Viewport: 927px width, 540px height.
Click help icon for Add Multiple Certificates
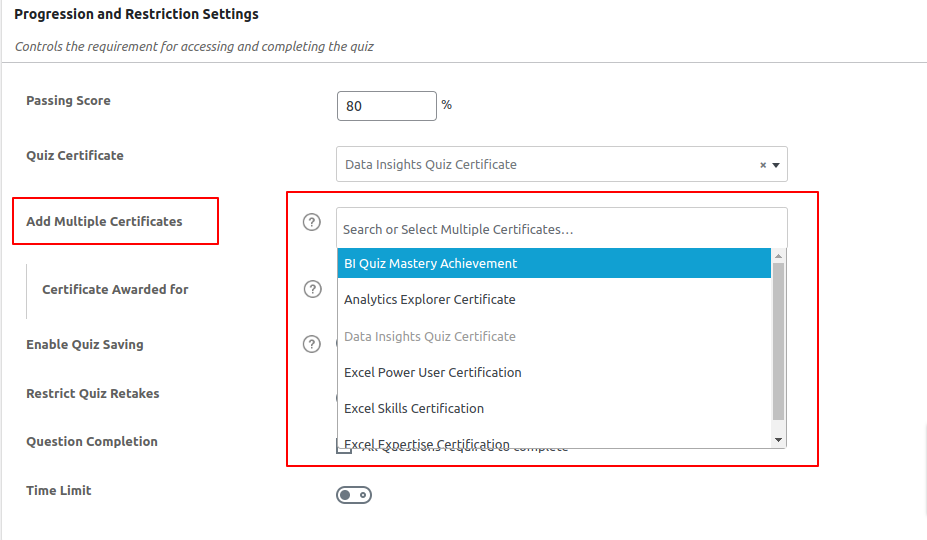pyautogui.click(x=312, y=222)
